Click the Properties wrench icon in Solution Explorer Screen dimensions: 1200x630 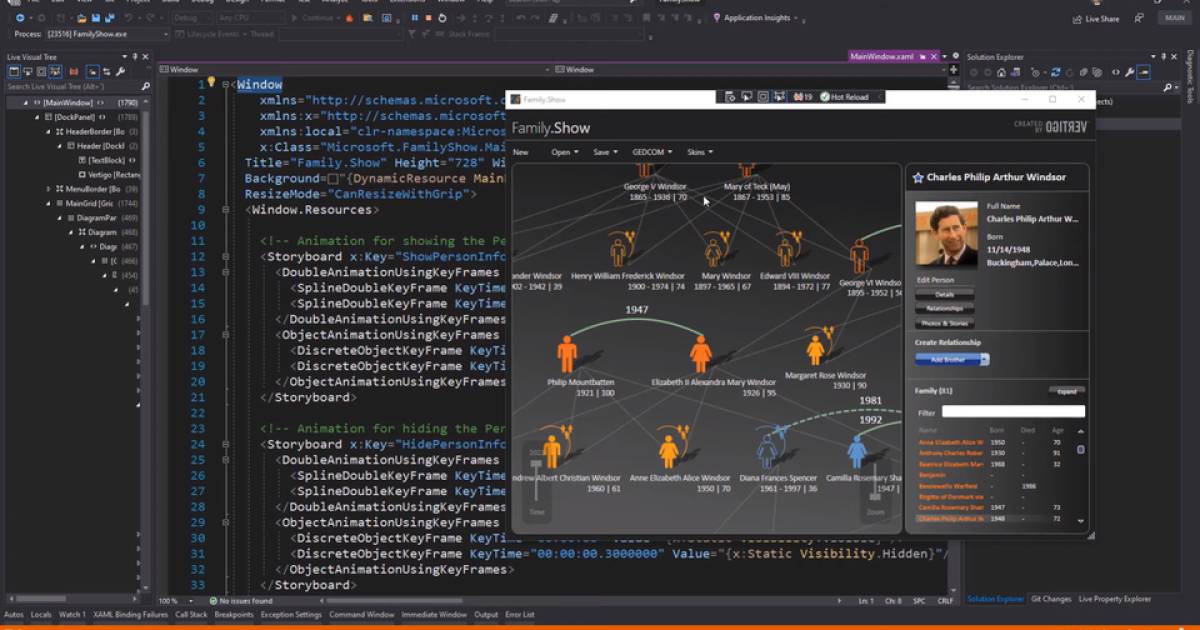pos(1129,70)
